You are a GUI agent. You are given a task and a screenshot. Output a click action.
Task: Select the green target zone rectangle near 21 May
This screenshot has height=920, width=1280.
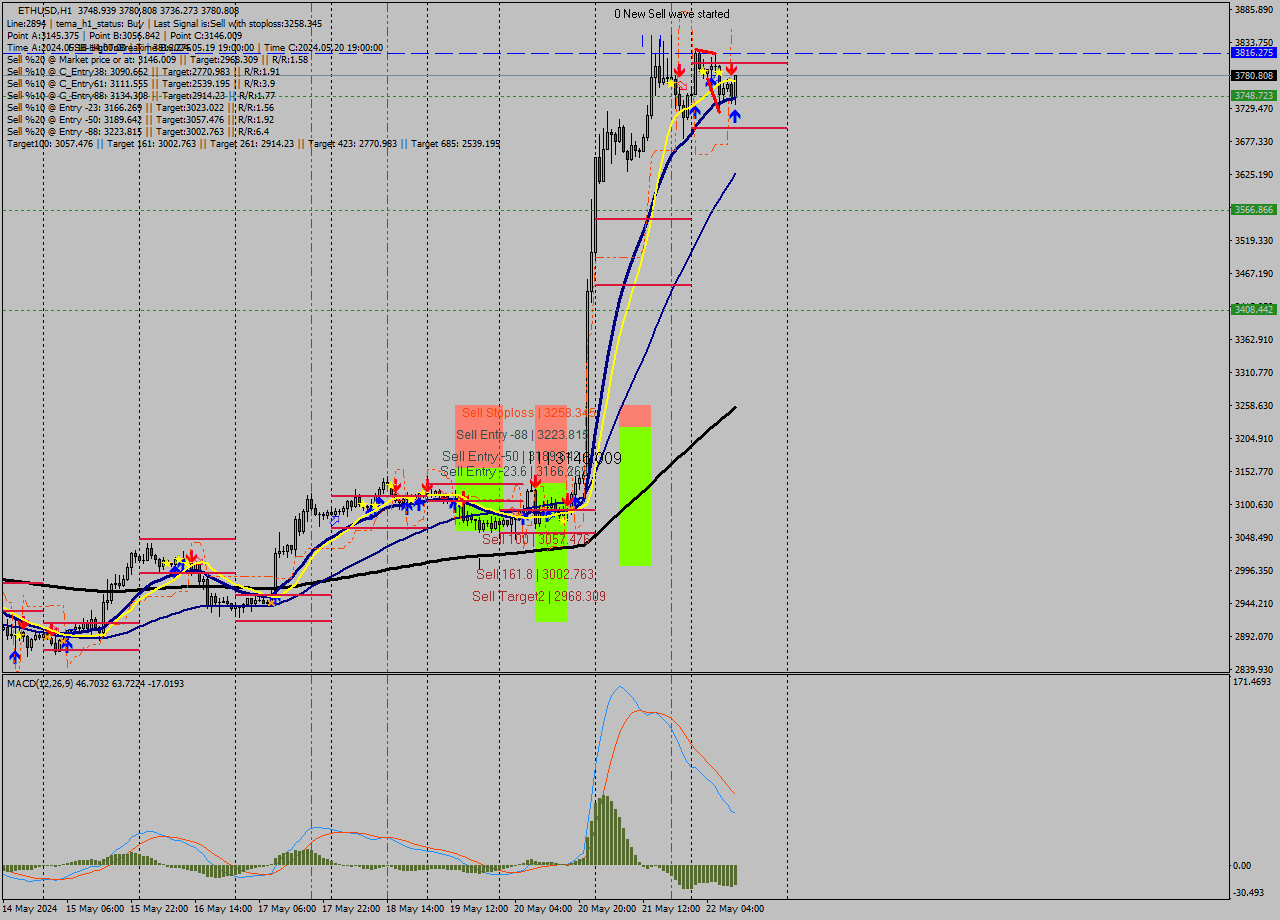pyautogui.click(x=634, y=495)
